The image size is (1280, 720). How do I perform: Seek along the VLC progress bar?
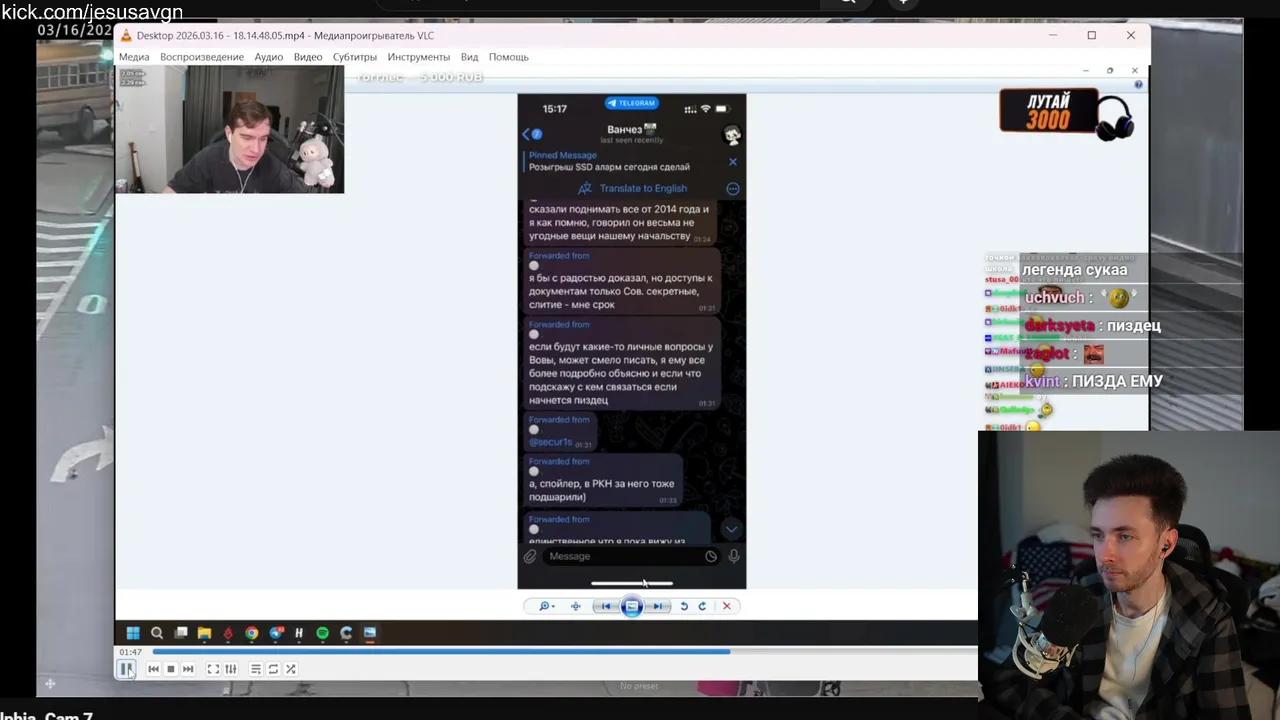[564, 652]
